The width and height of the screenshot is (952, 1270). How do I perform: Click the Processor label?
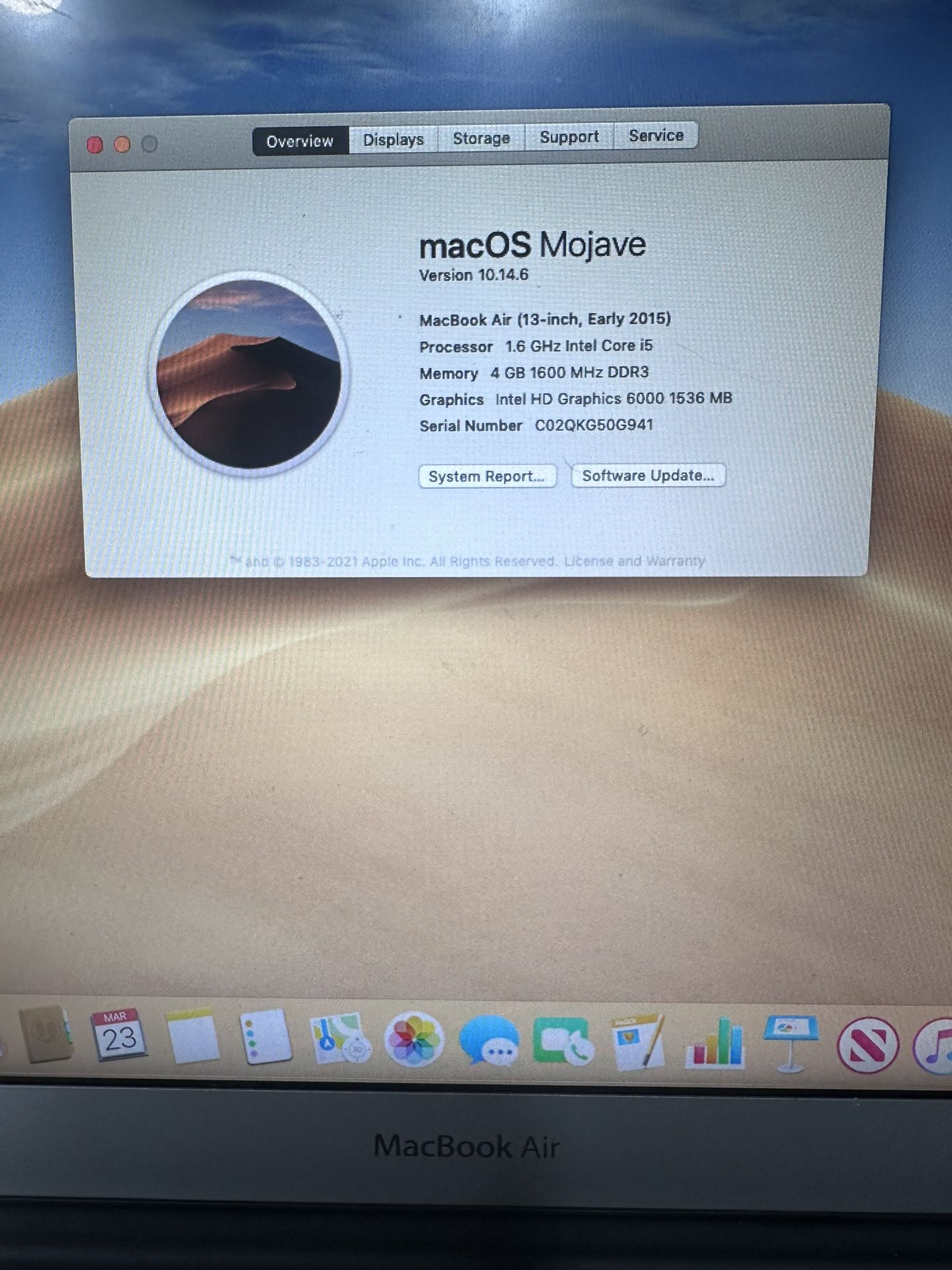pos(456,347)
